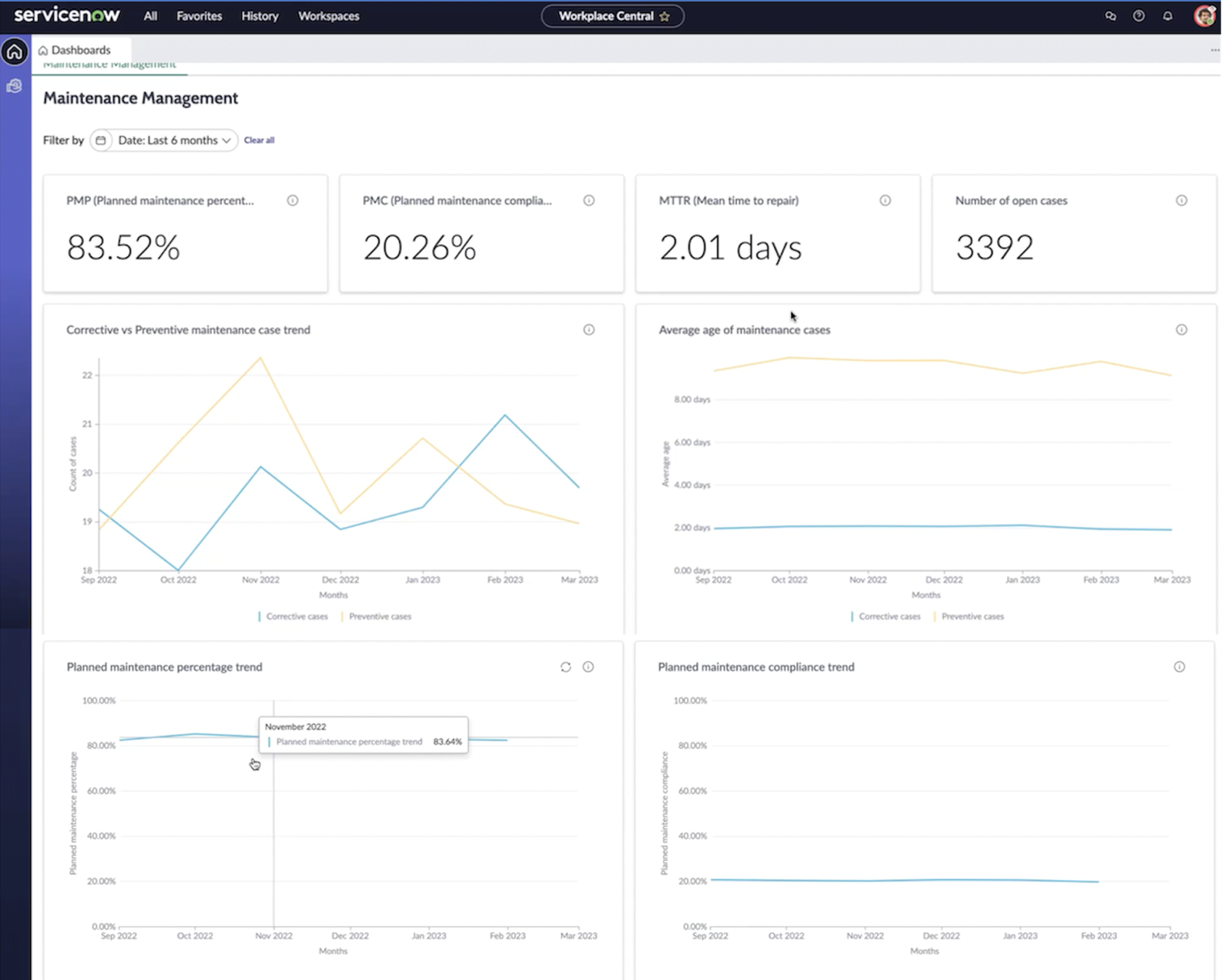Toggle Preventive cases legend in average age chart

click(x=969, y=617)
